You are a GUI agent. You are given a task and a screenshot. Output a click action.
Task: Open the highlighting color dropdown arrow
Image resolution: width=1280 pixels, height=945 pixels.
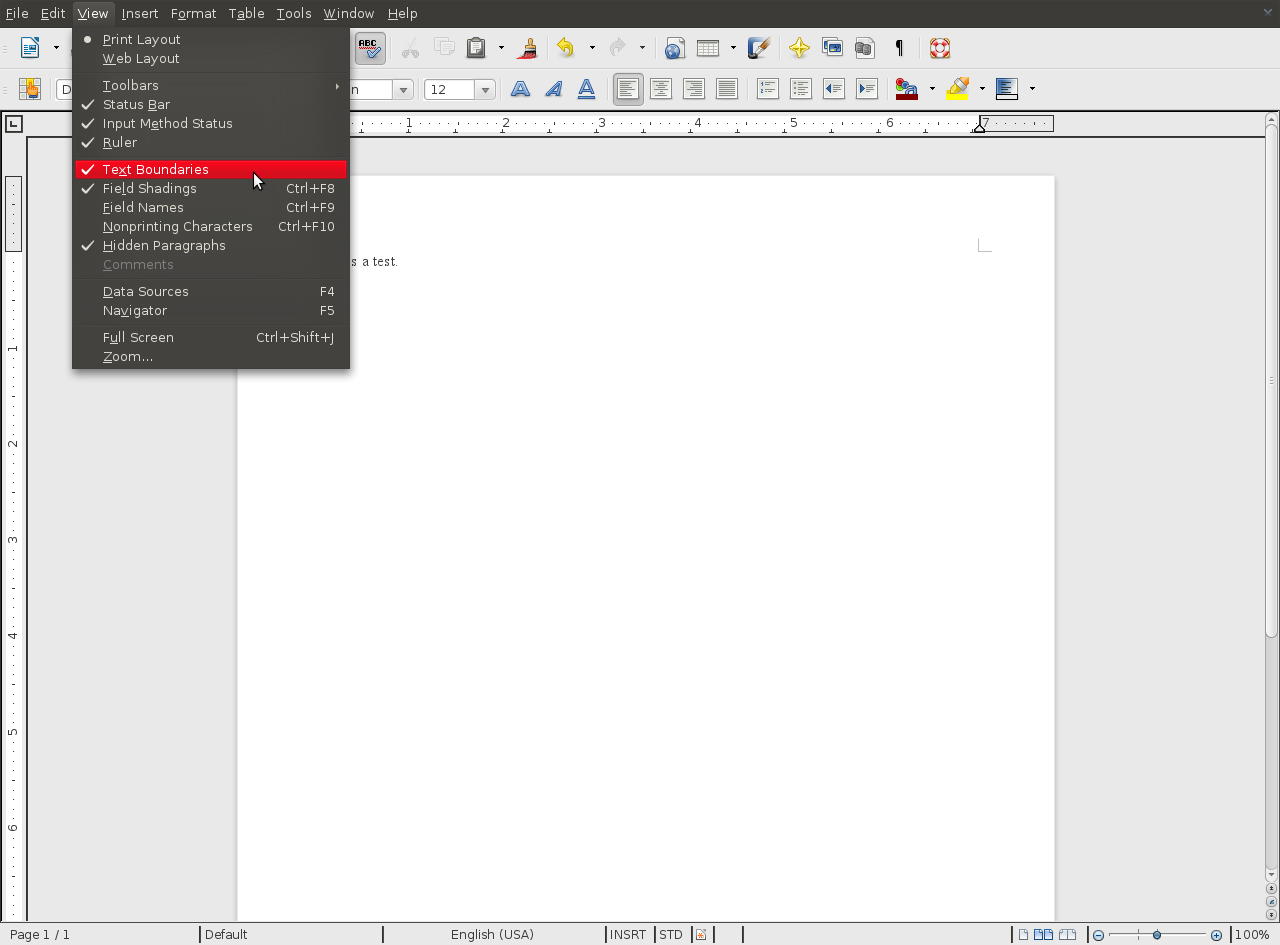click(982, 89)
